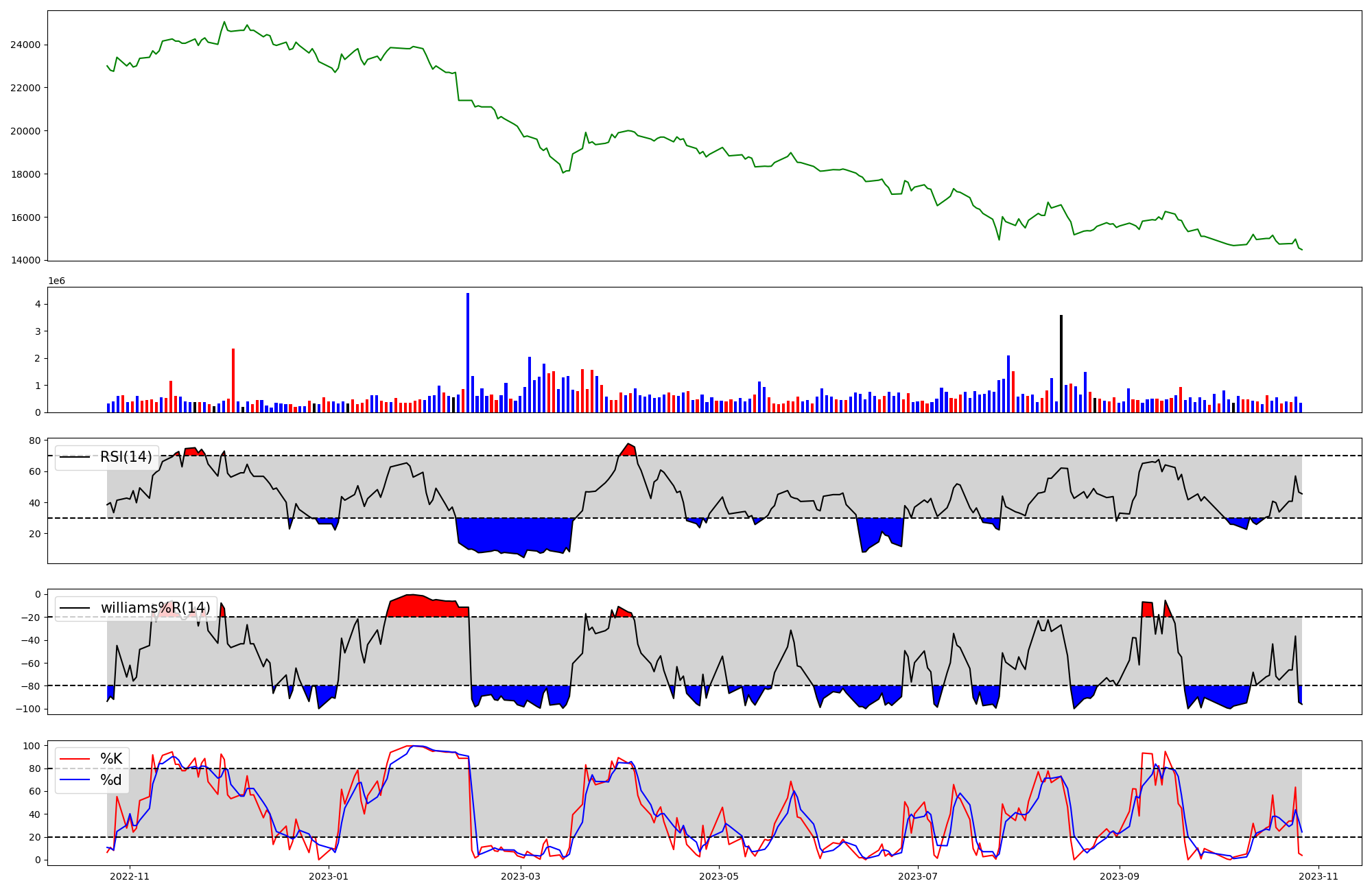Click the 24000 price axis label

point(26,45)
